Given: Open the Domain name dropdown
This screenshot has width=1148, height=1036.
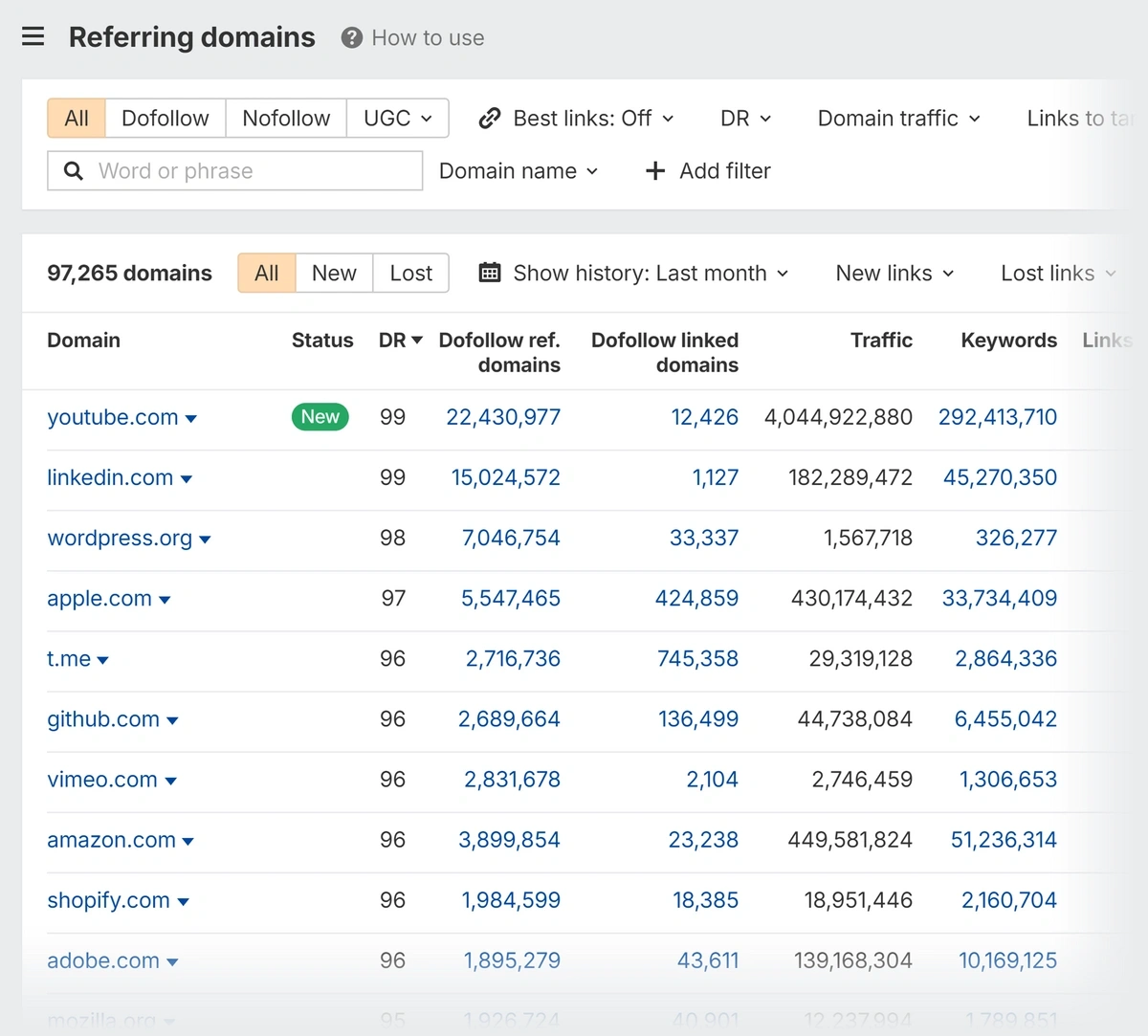Looking at the screenshot, I should point(519,171).
